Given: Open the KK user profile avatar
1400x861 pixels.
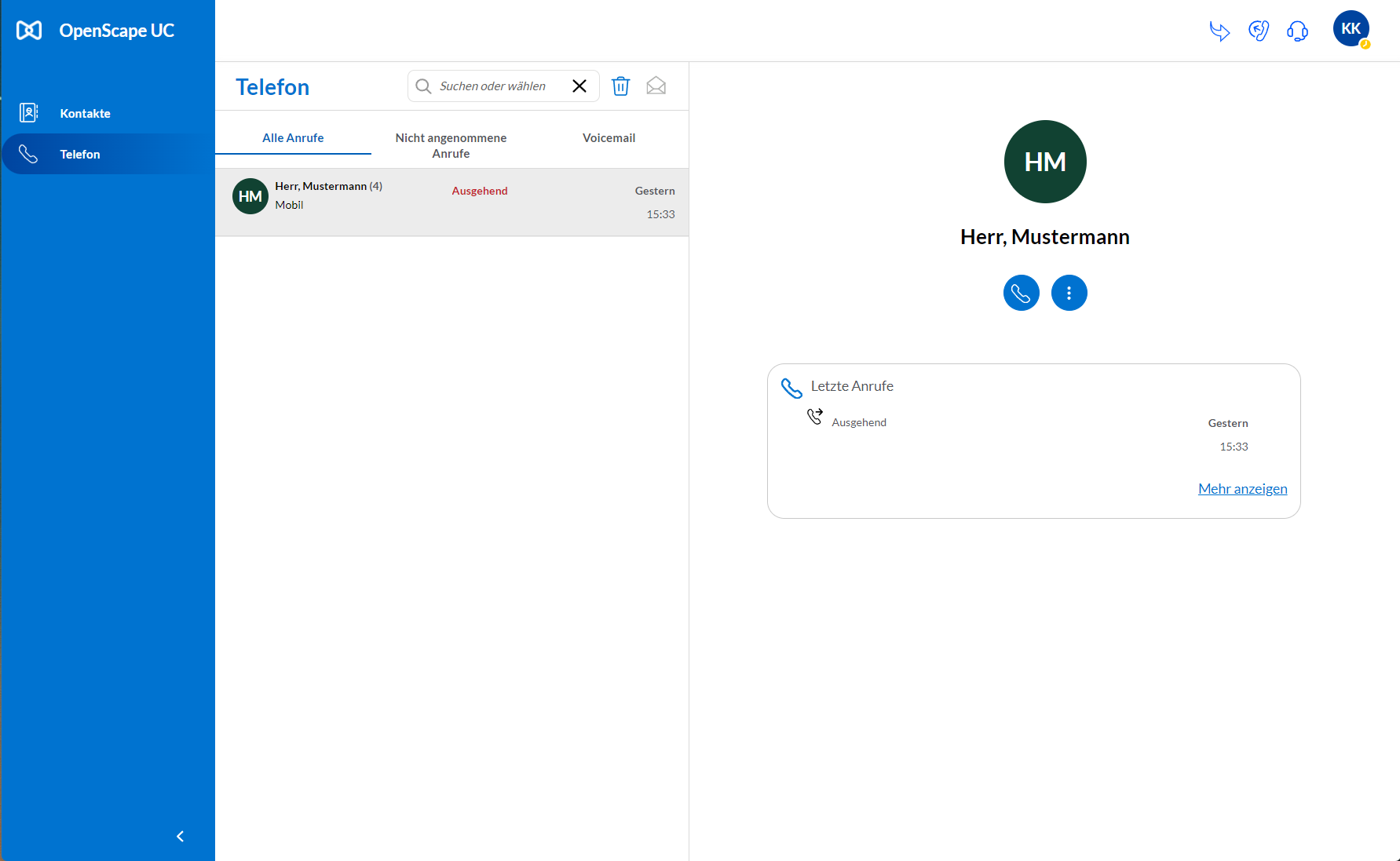Looking at the screenshot, I should (x=1351, y=29).
